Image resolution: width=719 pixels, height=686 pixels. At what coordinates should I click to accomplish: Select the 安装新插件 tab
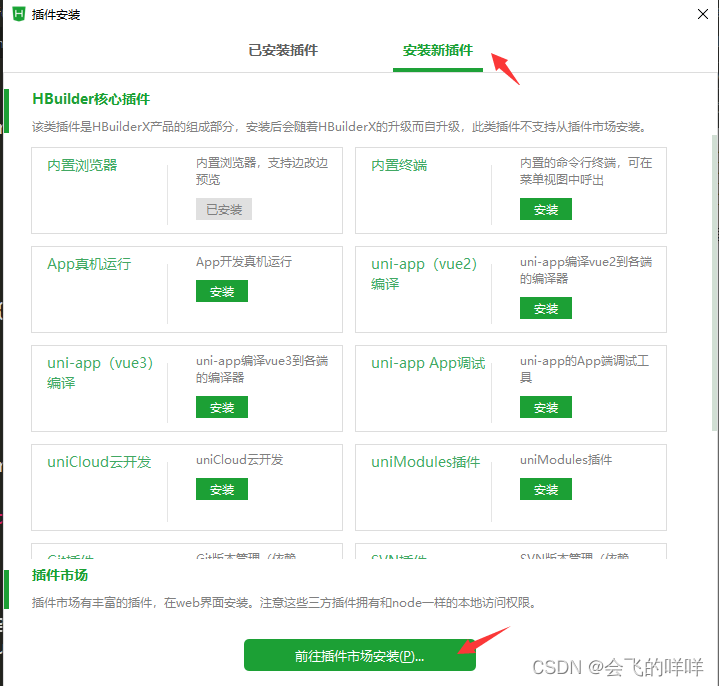coord(437,50)
